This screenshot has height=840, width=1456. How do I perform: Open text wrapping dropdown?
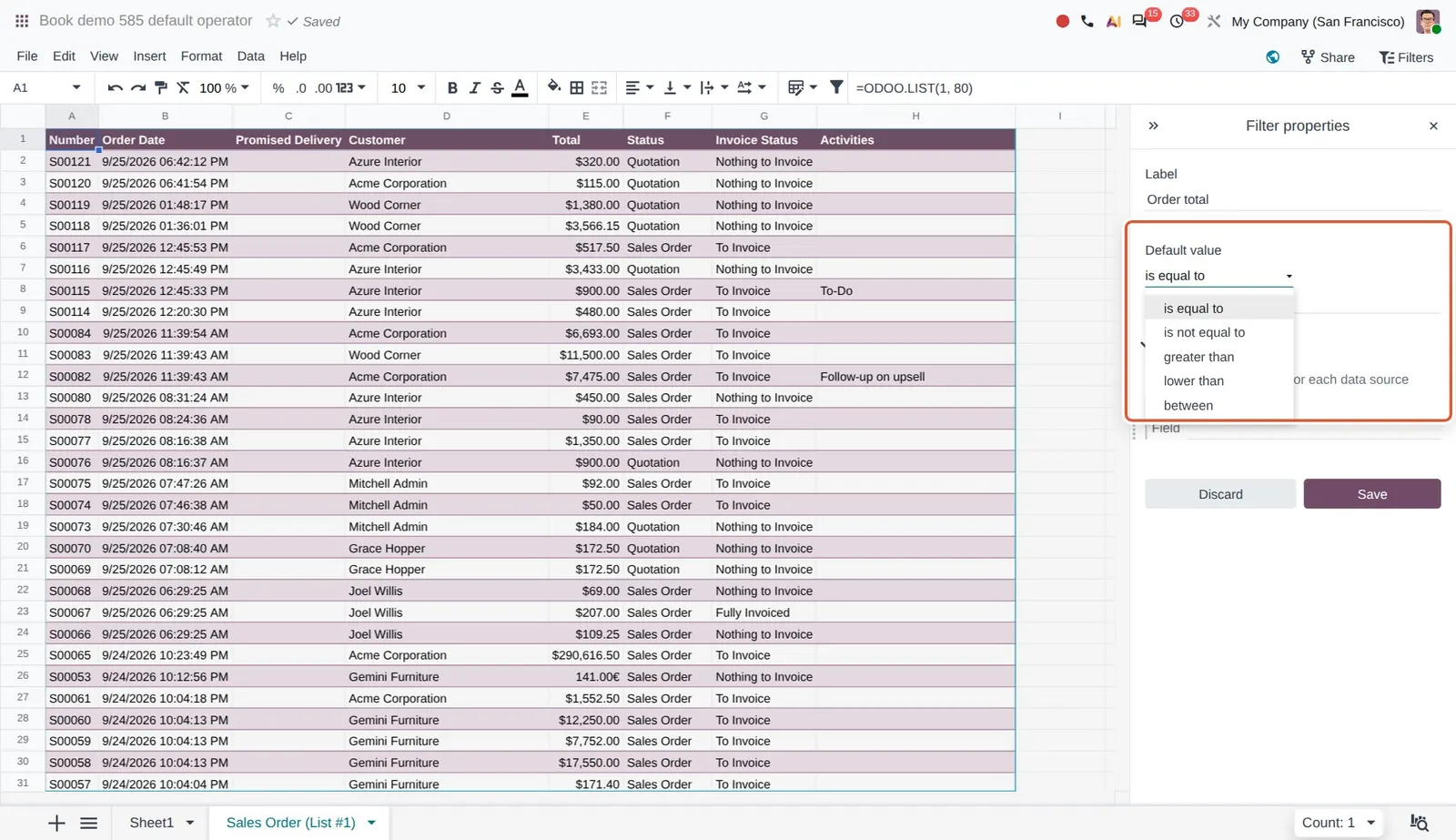tap(714, 88)
